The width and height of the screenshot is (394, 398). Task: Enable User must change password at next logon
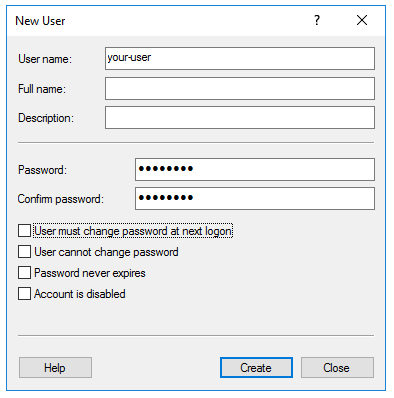tap(24, 231)
